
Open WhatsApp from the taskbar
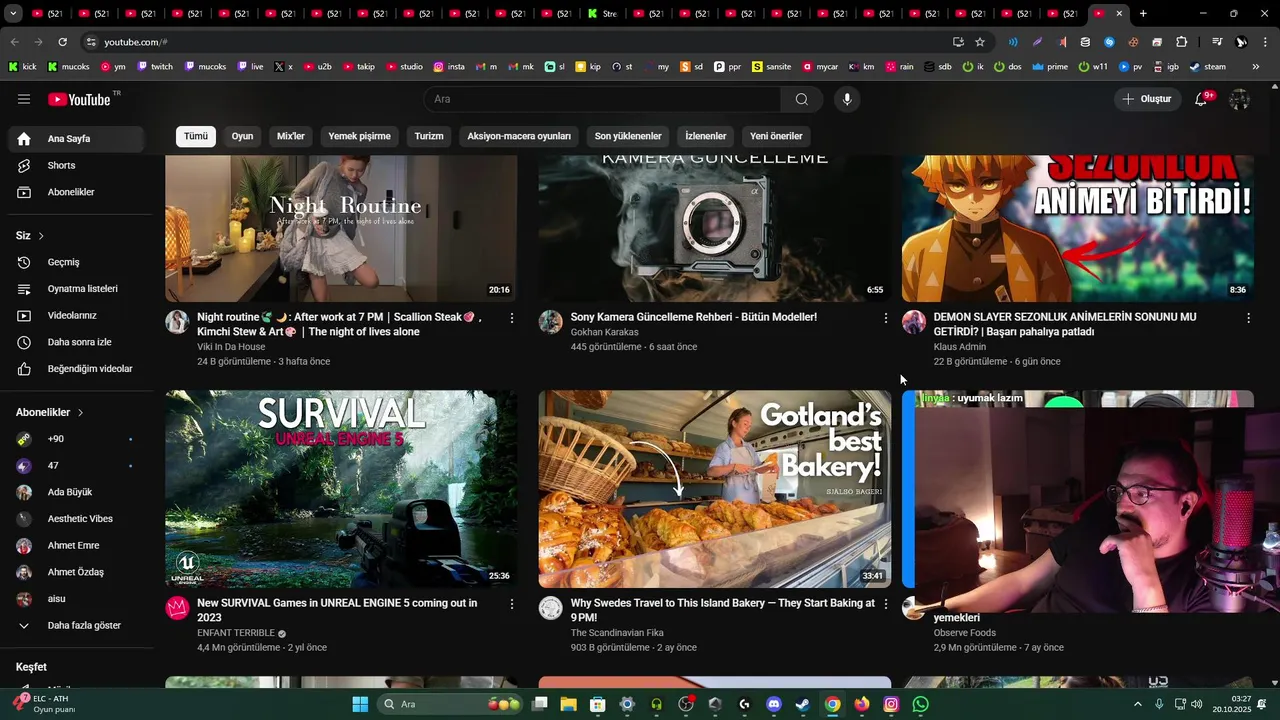(x=920, y=704)
